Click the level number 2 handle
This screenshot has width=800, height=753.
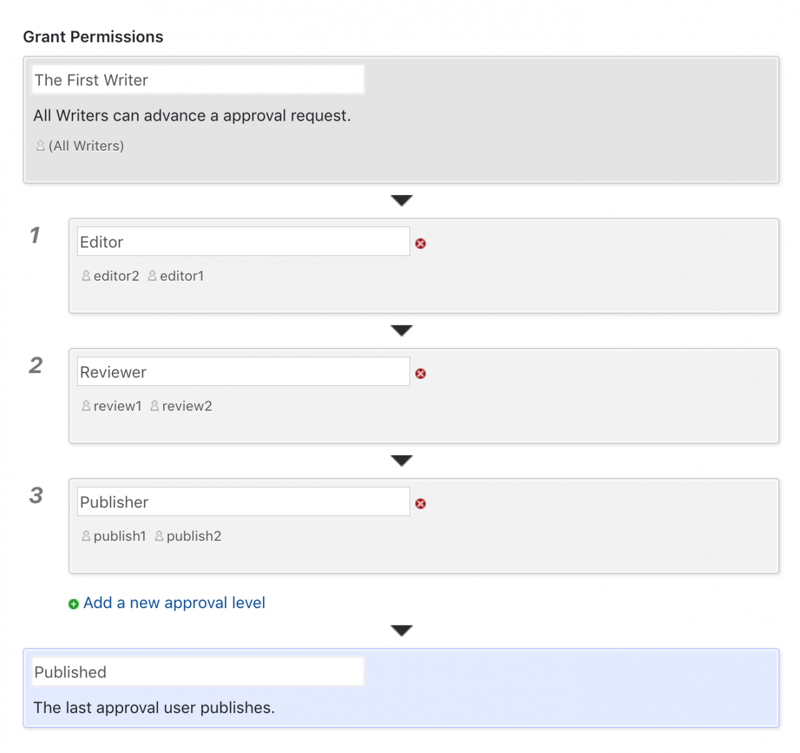click(36, 365)
